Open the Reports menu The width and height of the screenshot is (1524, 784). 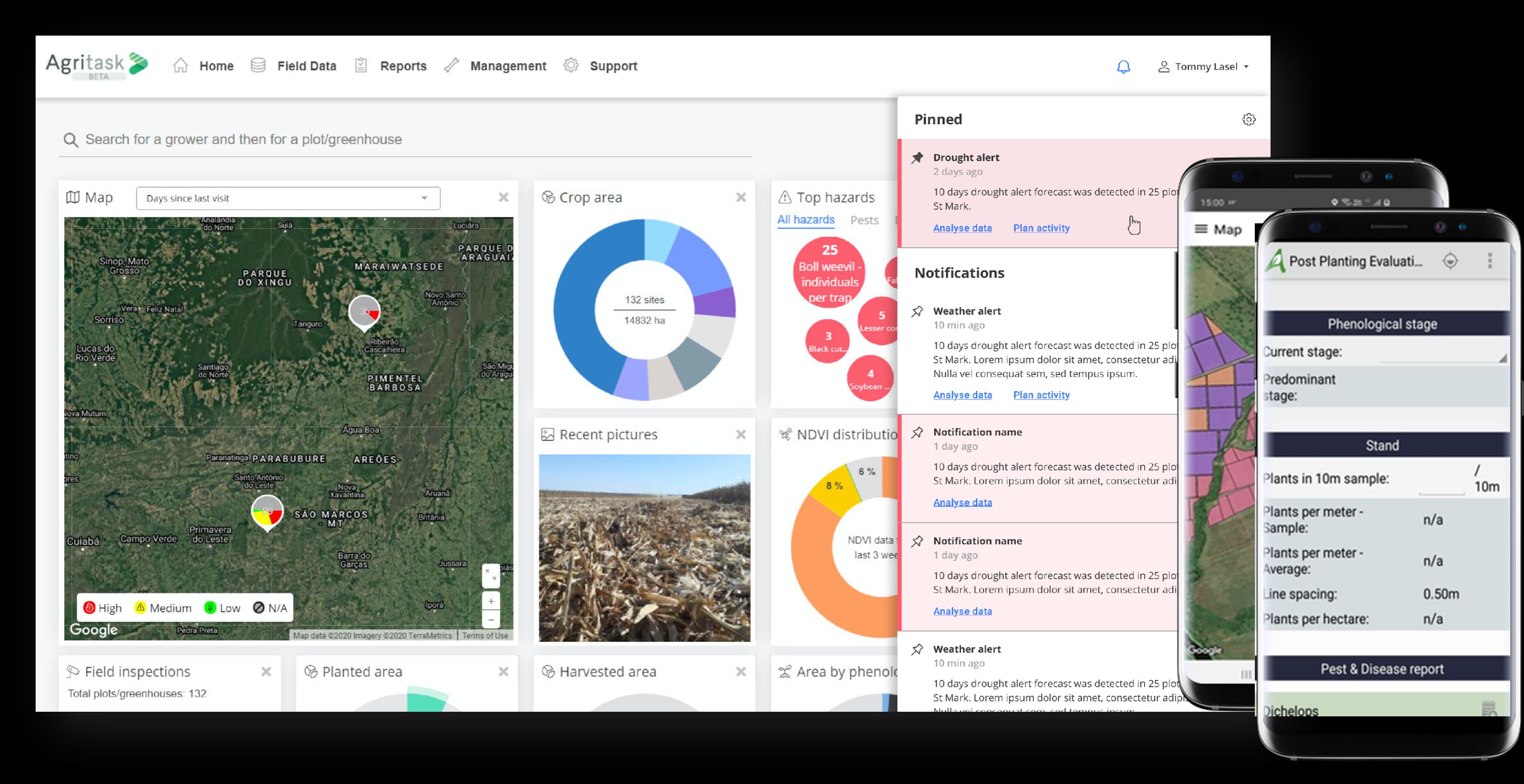390,66
